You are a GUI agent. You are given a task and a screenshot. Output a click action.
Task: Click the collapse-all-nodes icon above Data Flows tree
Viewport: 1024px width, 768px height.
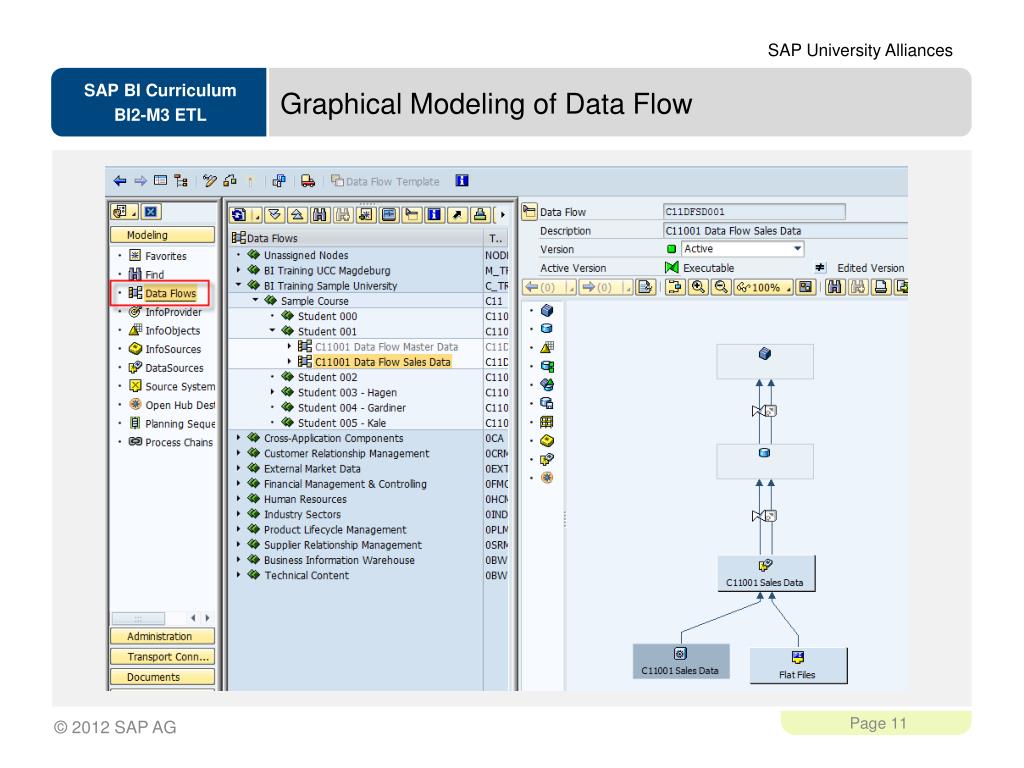pyautogui.click(x=297, y=215)
